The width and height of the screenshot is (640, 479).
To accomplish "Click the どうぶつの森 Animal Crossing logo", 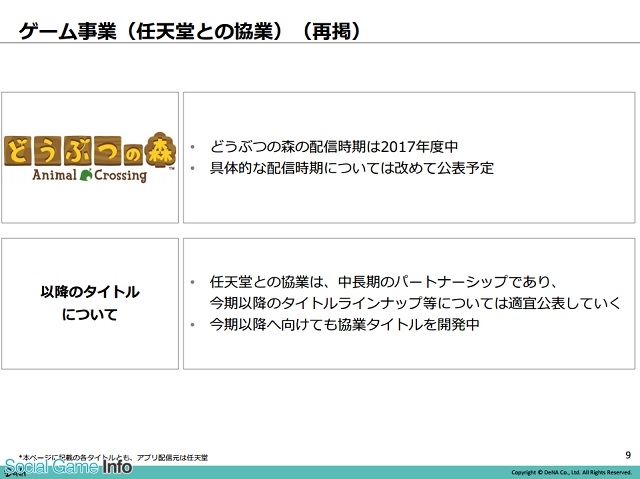I will pyautogui.click(x=90, y=157).
